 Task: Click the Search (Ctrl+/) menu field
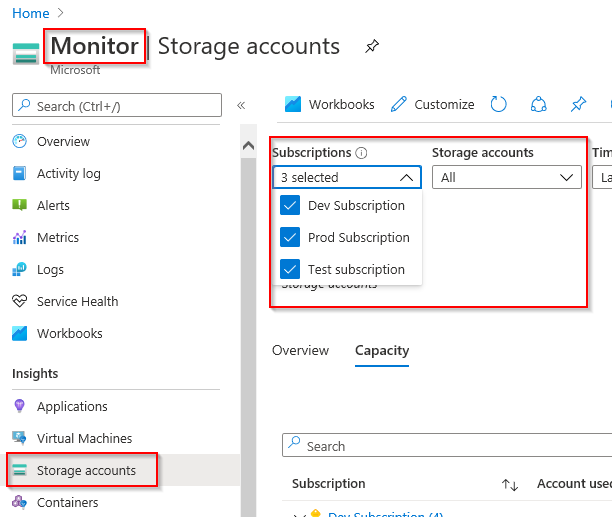(x=117, y=105)
